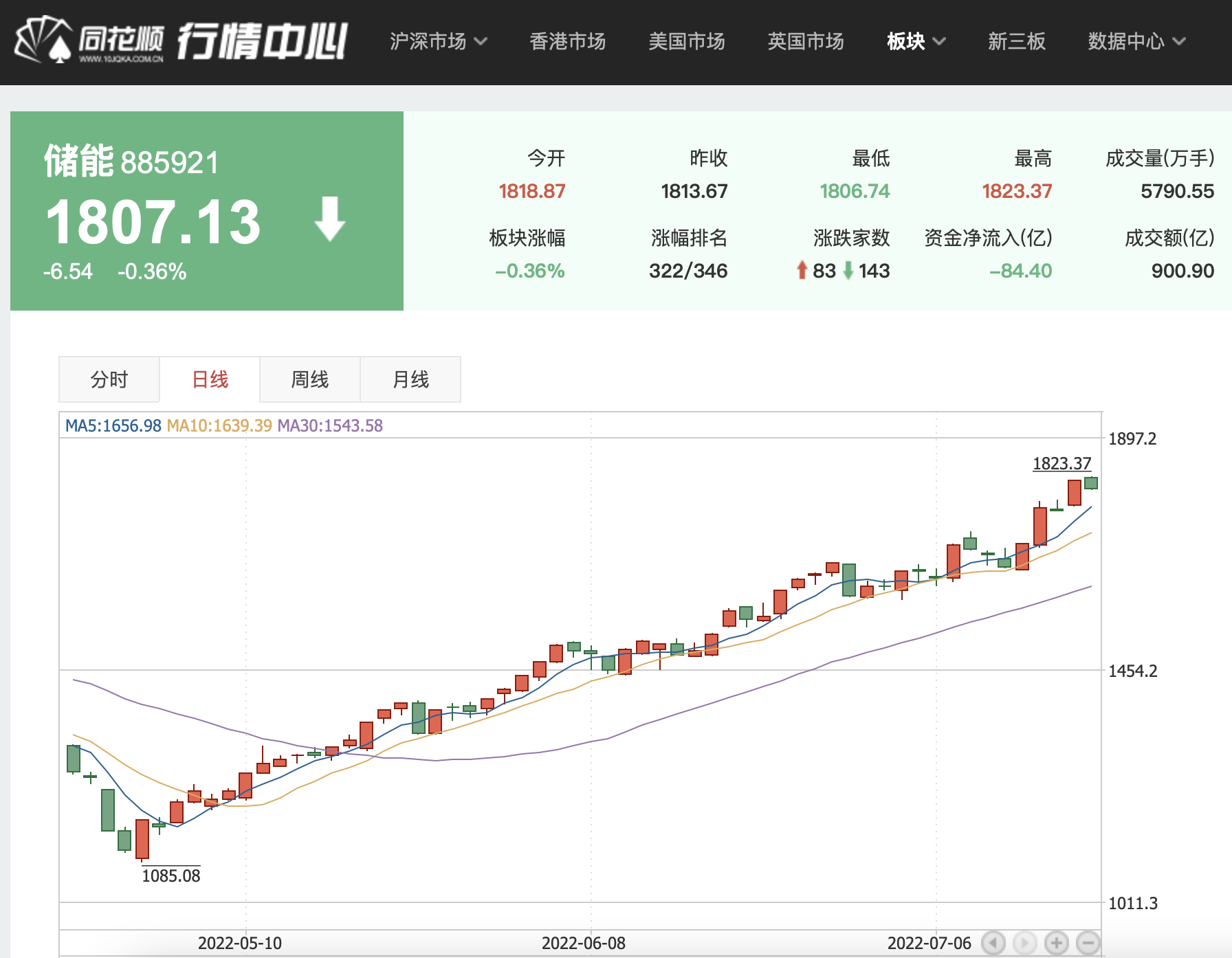The image size is (1232, 958).
Task: Click the chart scroll-right arrow button
Action: tap(1025, 943)
